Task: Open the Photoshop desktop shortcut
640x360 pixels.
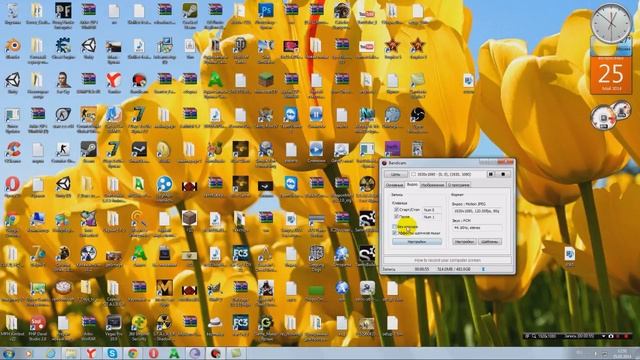Action: pos(266,11)
